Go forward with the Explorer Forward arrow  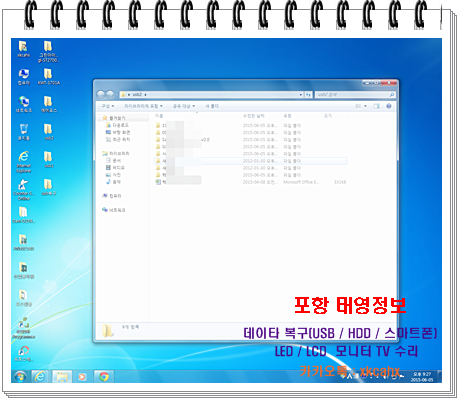point(110,95)
